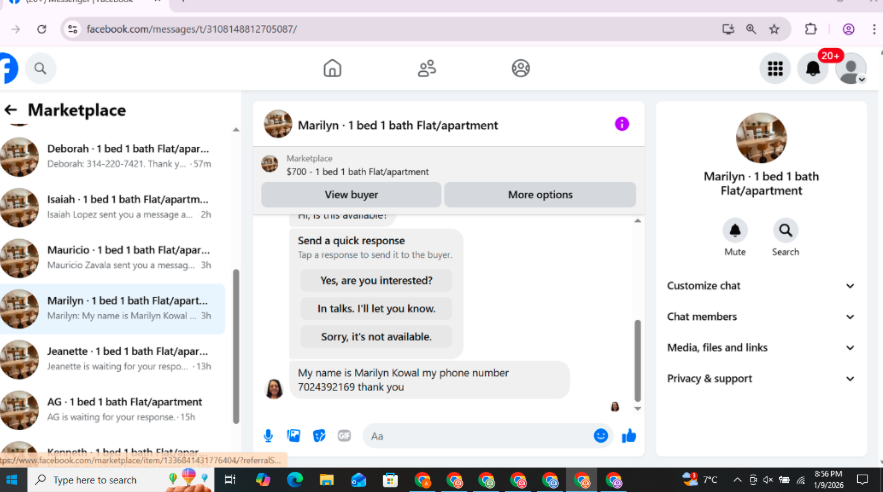
Task: Choose a sticker icon
Action: [319, 436]
